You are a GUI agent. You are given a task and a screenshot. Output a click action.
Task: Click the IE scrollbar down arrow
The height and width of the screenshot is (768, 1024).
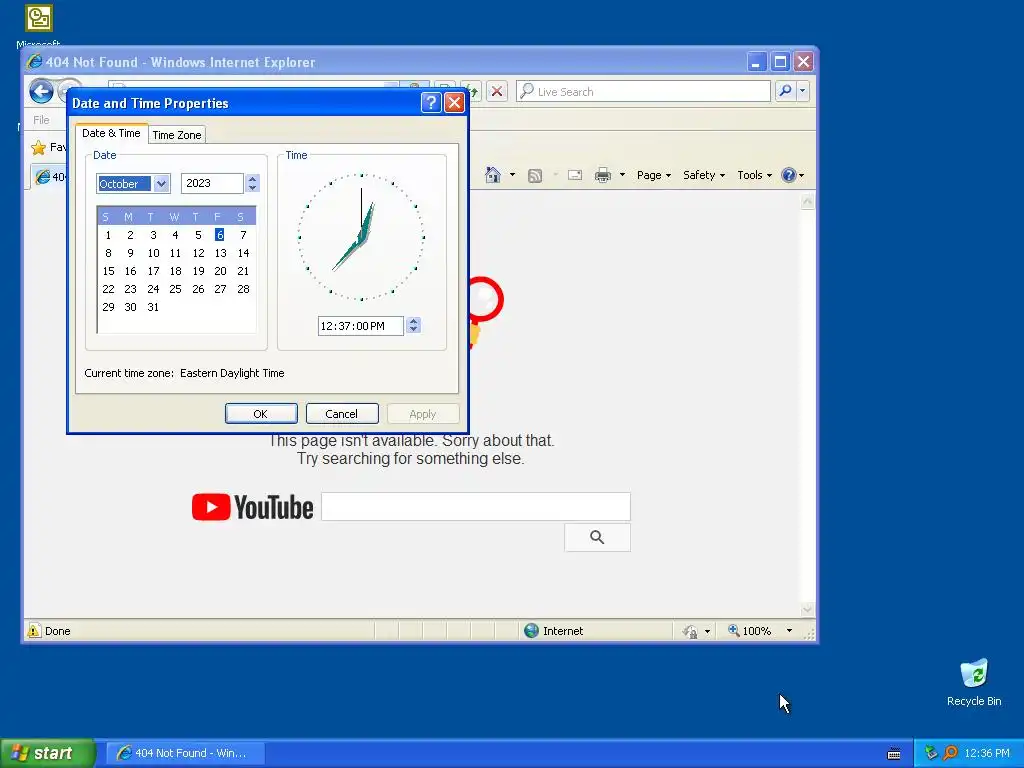(808, 609)
